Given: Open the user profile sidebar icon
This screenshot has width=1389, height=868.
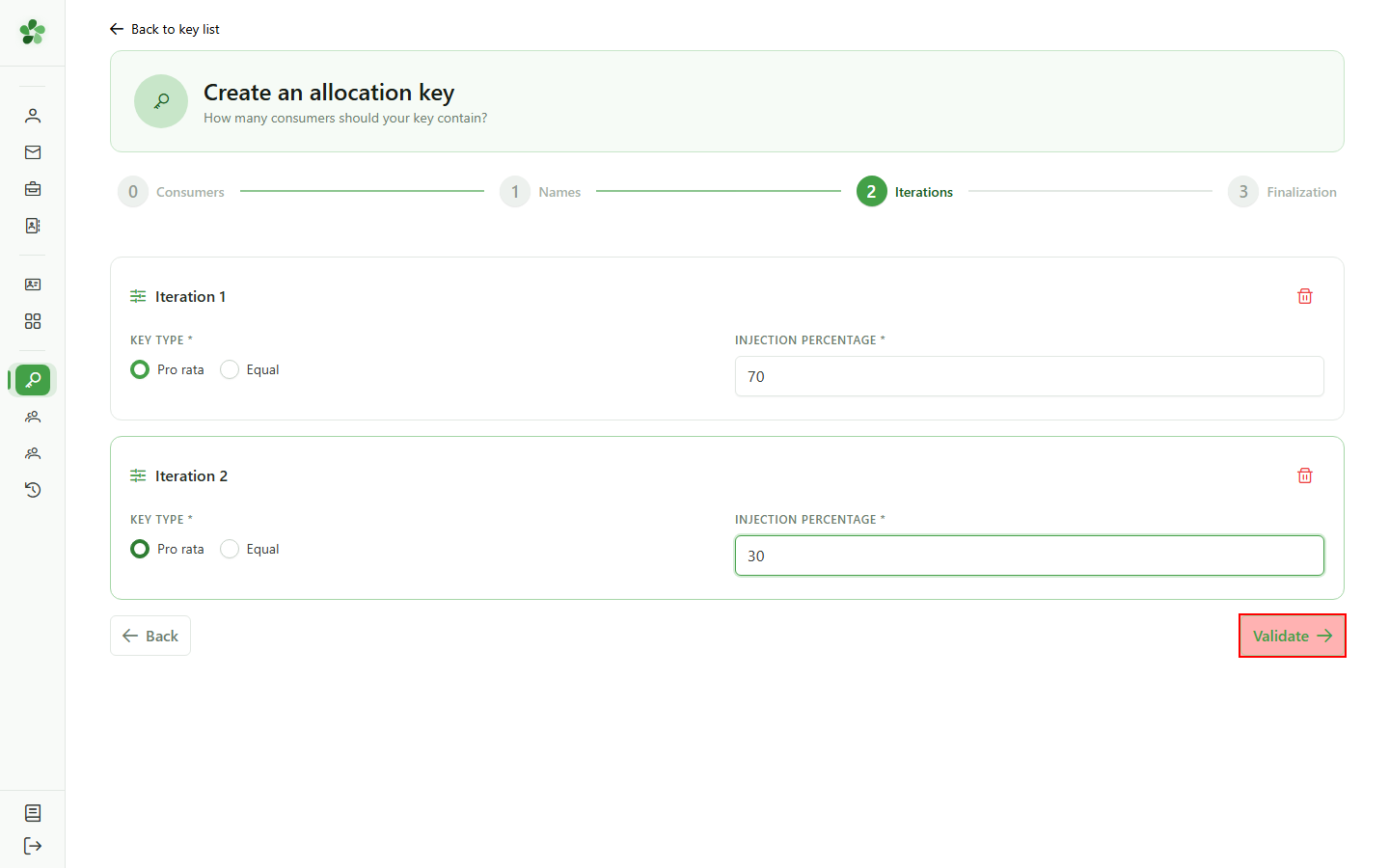Looking at the screenshot, I should click(33, 116).
